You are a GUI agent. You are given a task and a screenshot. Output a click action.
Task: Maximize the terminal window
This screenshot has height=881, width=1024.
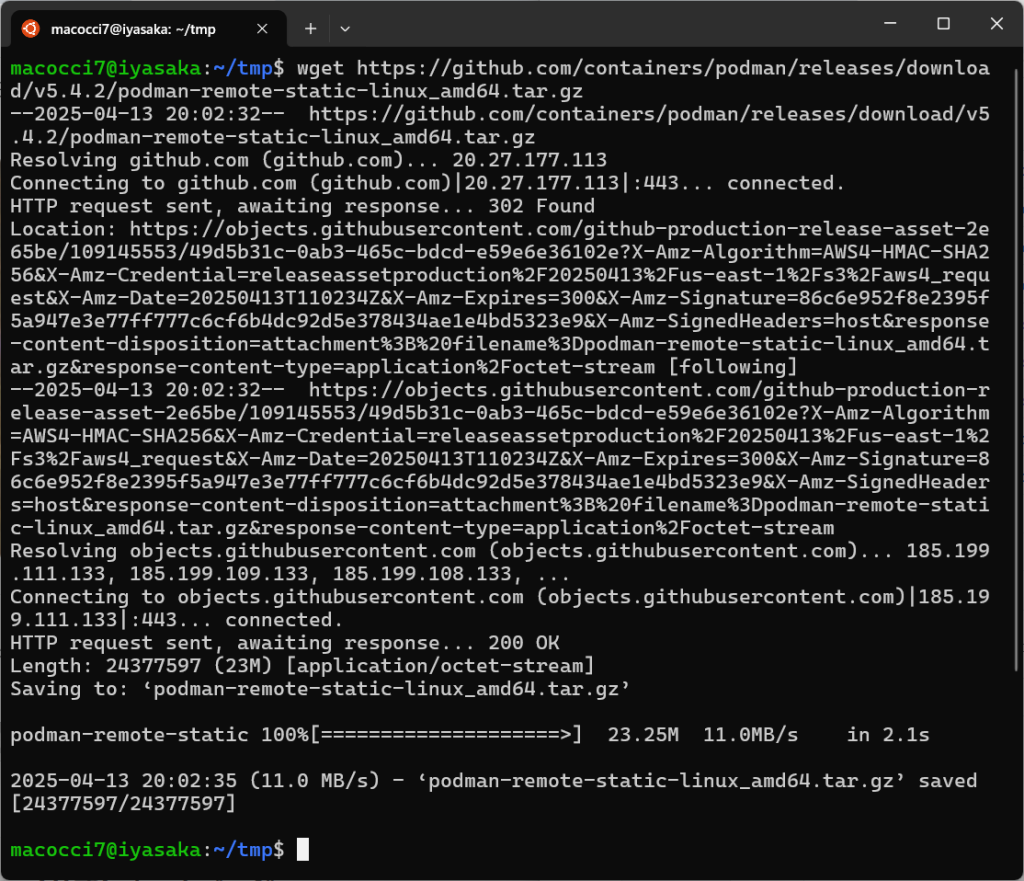point(943,23)
